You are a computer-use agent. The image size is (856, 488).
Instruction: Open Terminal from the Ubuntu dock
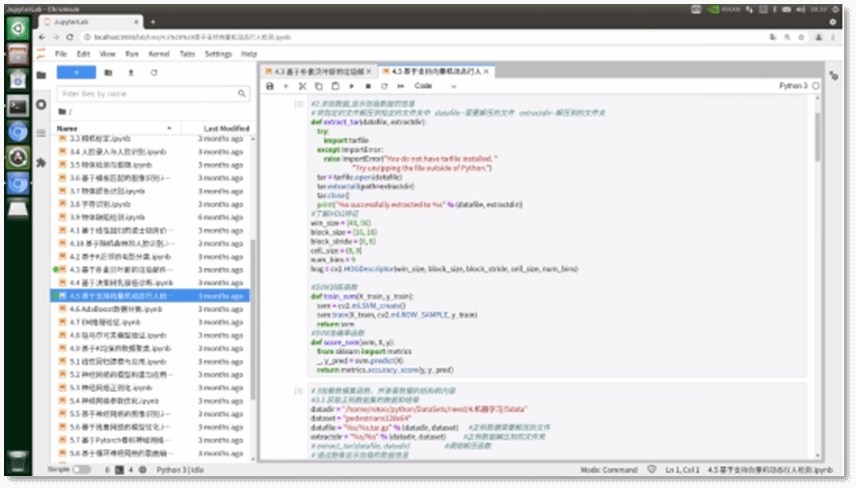(17, 106)
